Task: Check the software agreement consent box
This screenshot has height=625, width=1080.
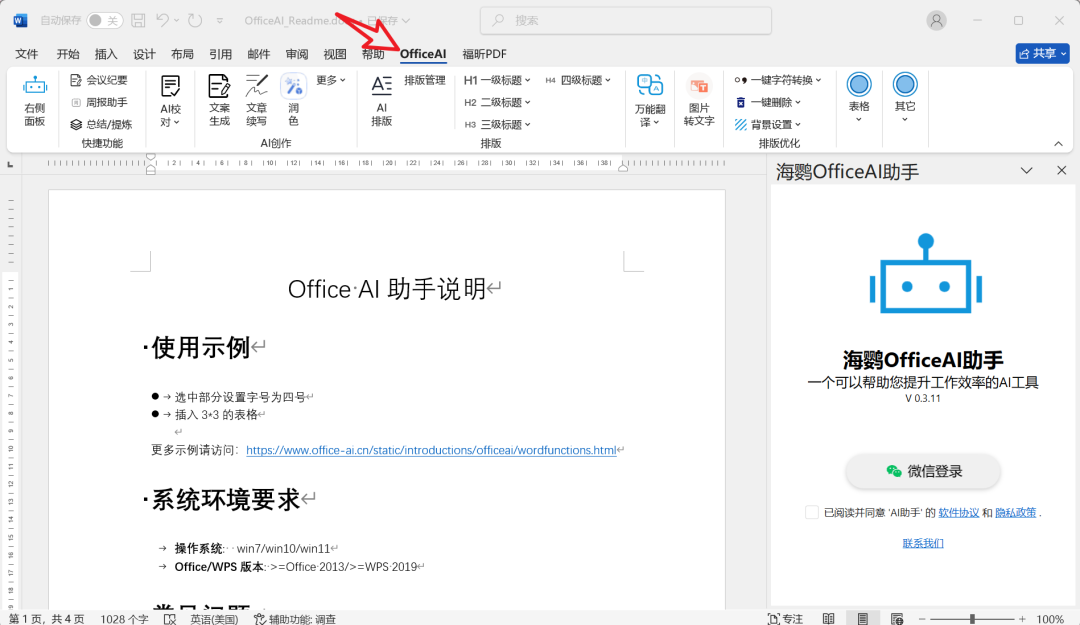Action: pyautogui.click(x=811, y=512)
